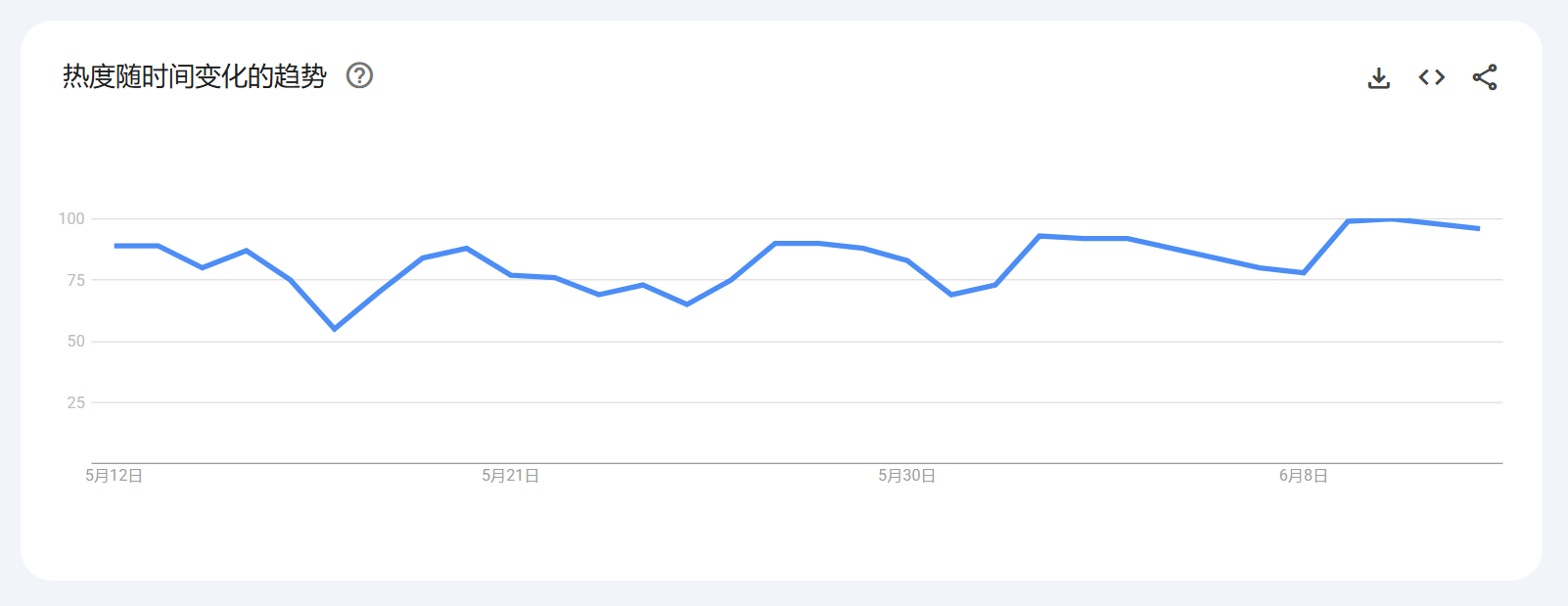Click the 75 value axis label
Screen dimensions: 1568x606
[76, 280]
